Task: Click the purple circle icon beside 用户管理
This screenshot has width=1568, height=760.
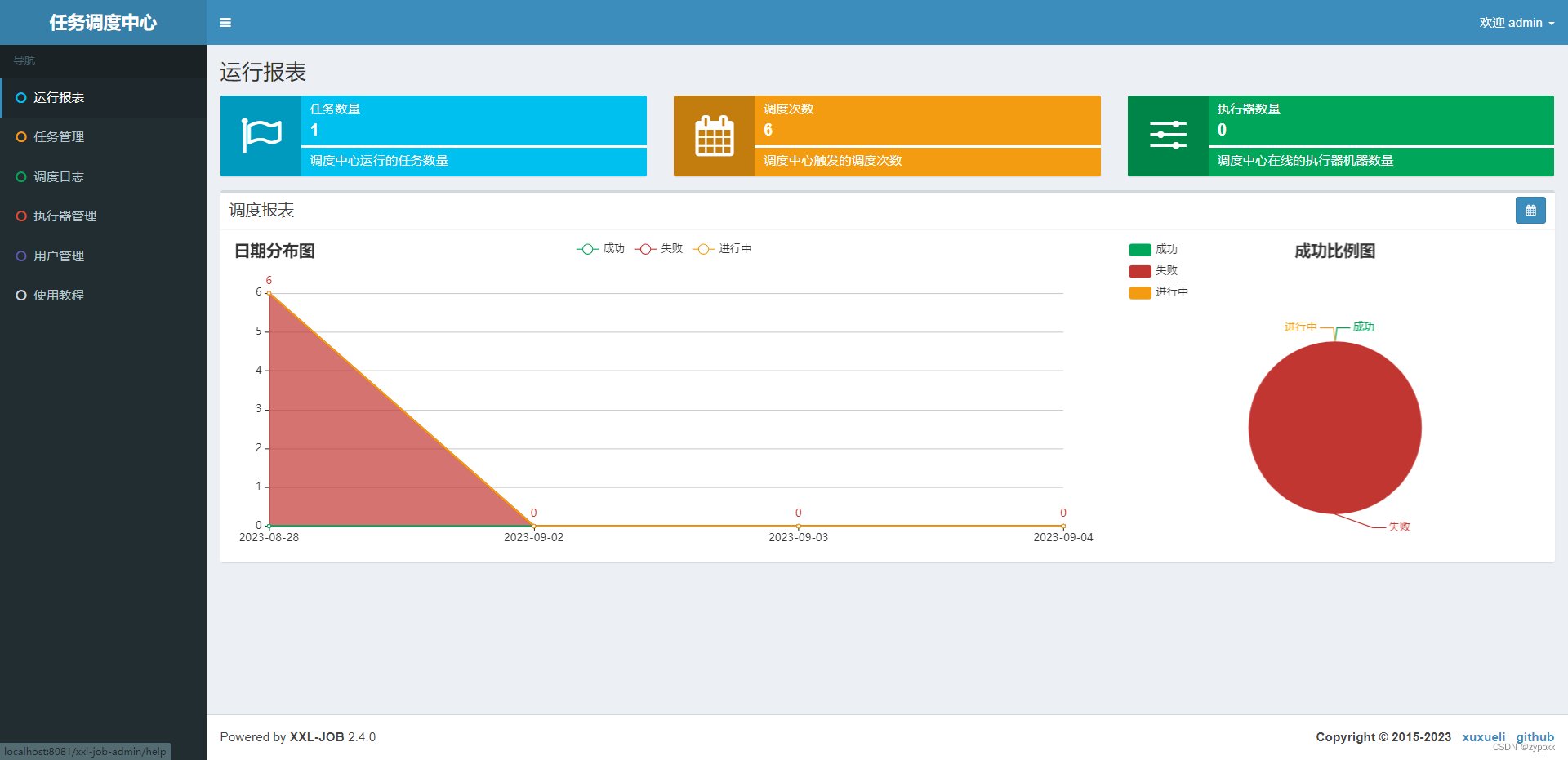Action: (x=21, y=256)
